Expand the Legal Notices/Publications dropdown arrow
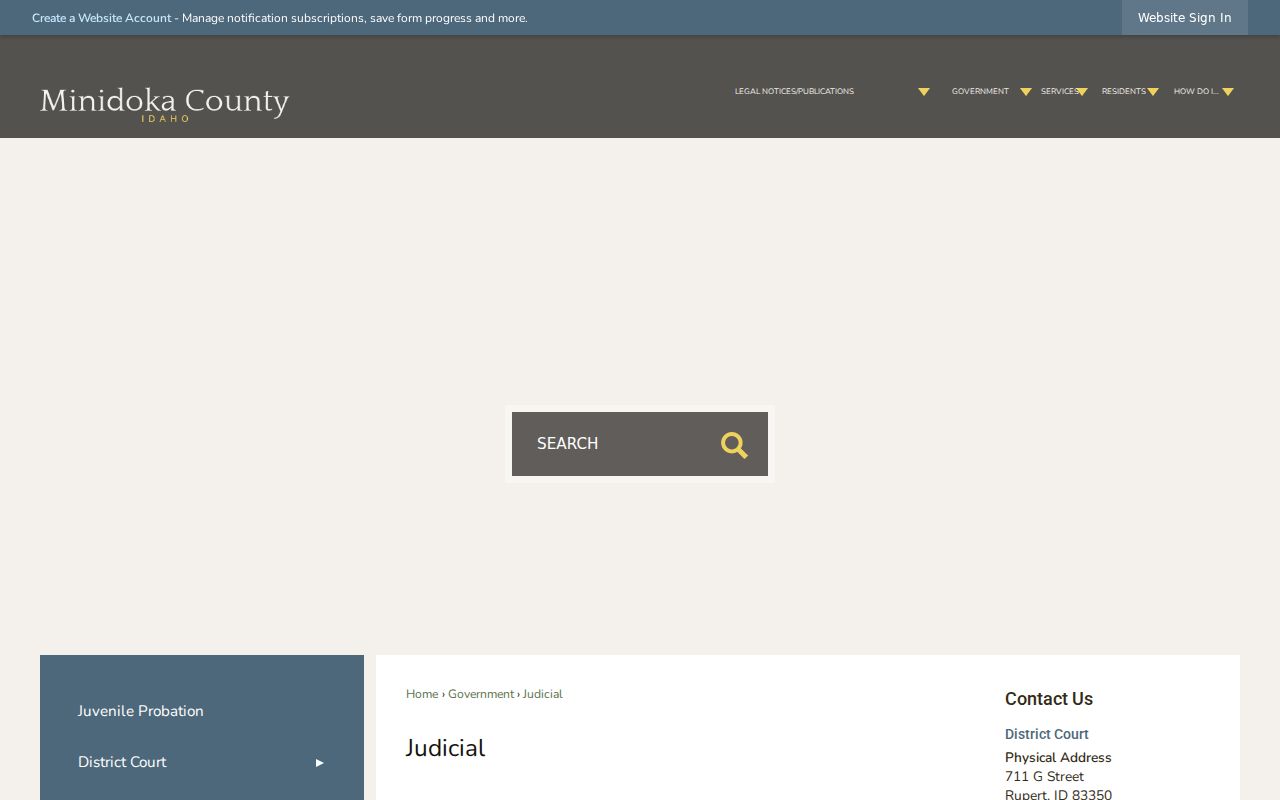 924,92
